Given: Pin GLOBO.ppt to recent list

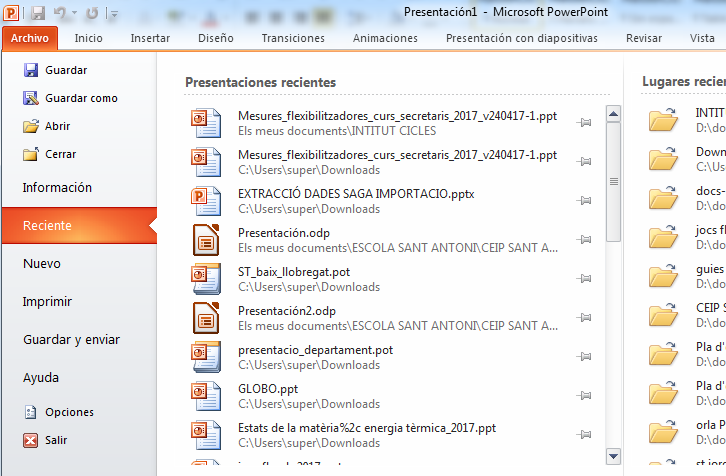Looking at the screenshot, I should tap(584, 395).
